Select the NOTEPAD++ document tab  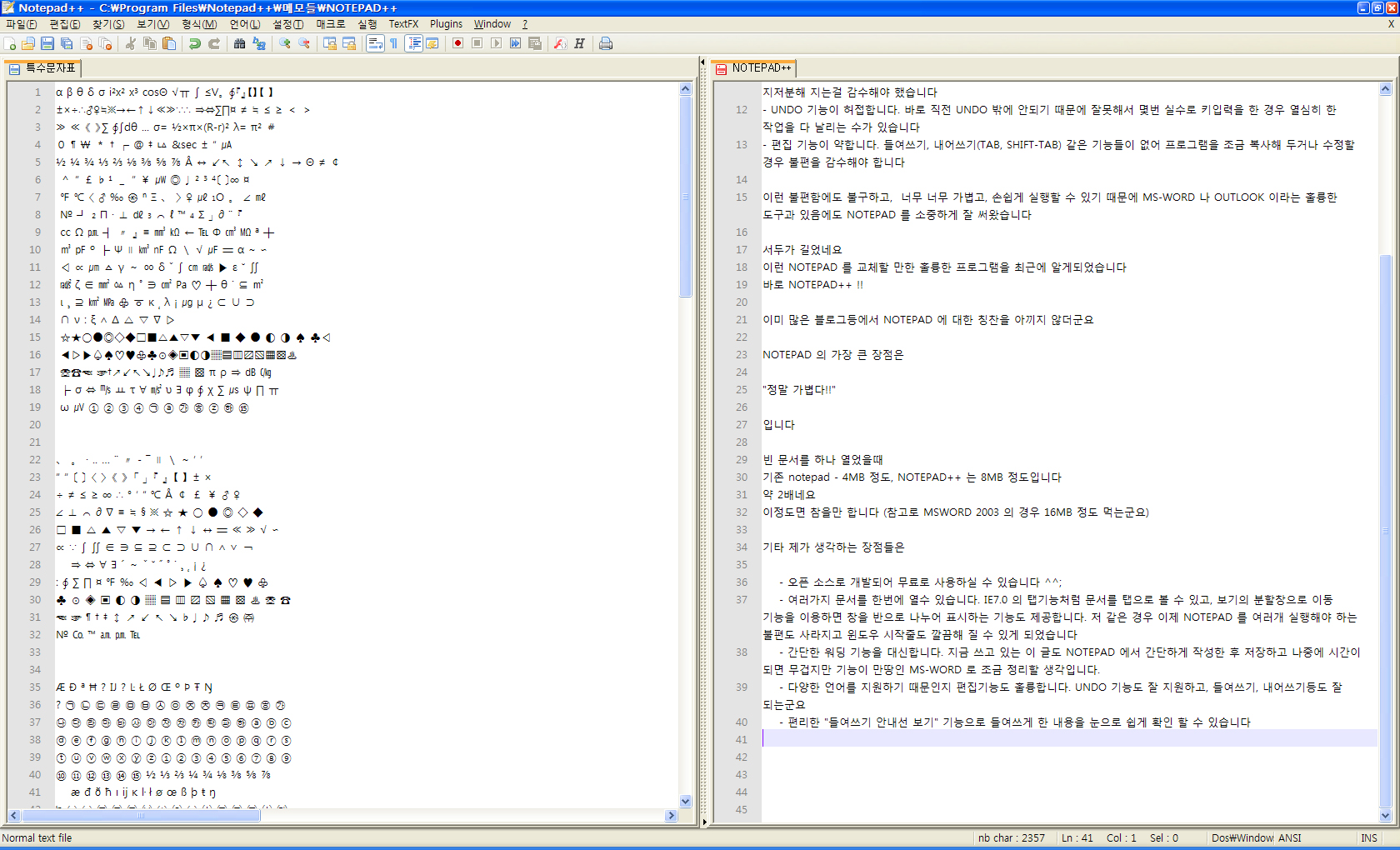754,68
